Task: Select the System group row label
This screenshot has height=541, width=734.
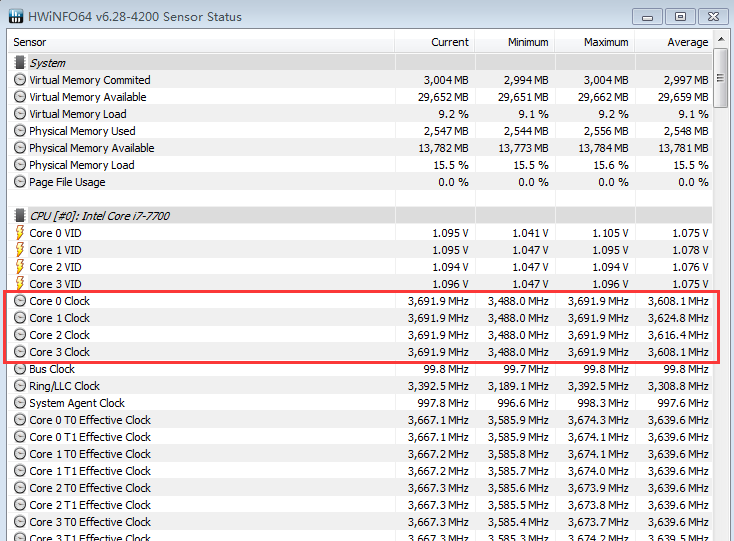Action: pos(47,63)
